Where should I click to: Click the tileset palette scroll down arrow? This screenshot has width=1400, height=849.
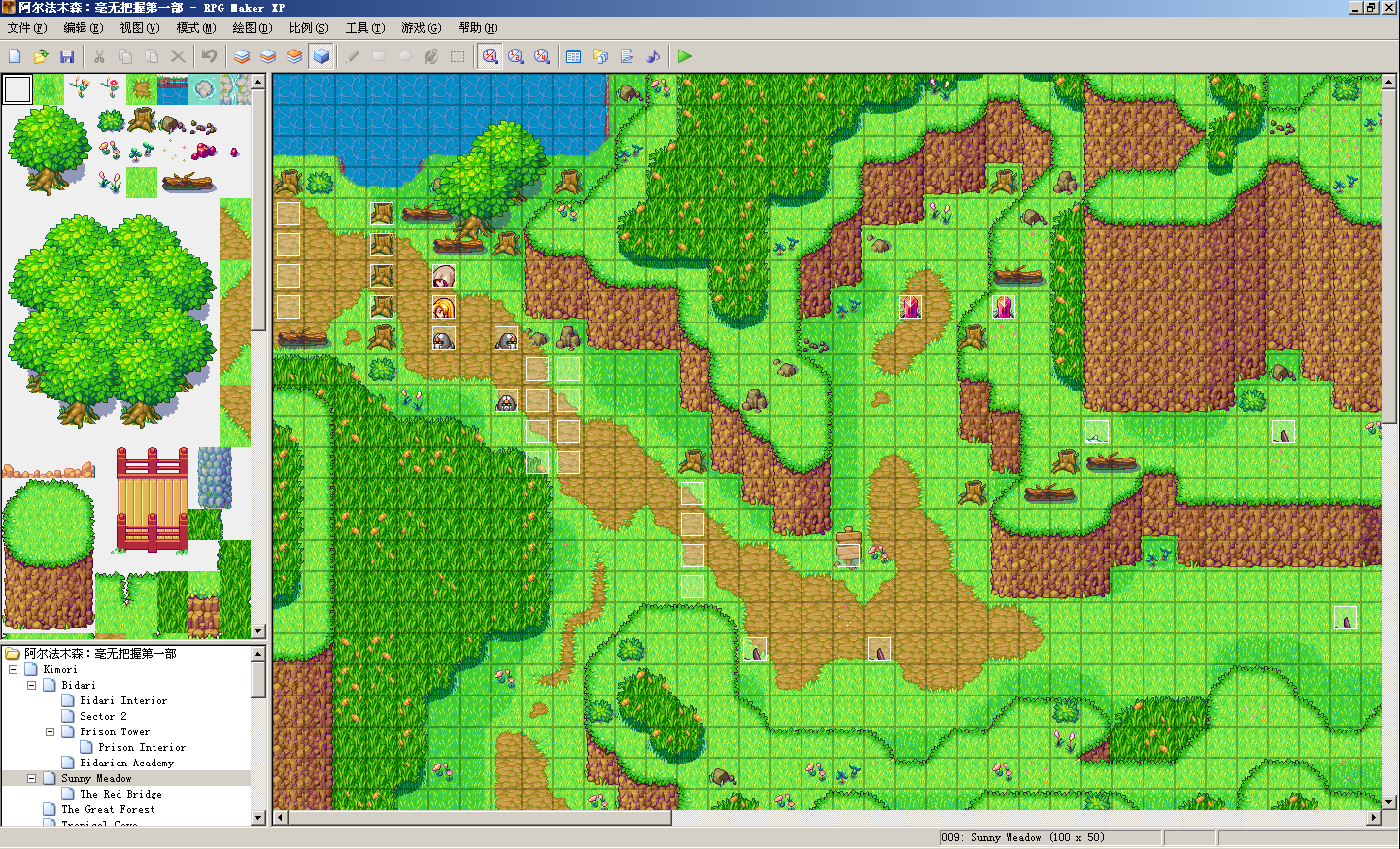pos(258,630)
